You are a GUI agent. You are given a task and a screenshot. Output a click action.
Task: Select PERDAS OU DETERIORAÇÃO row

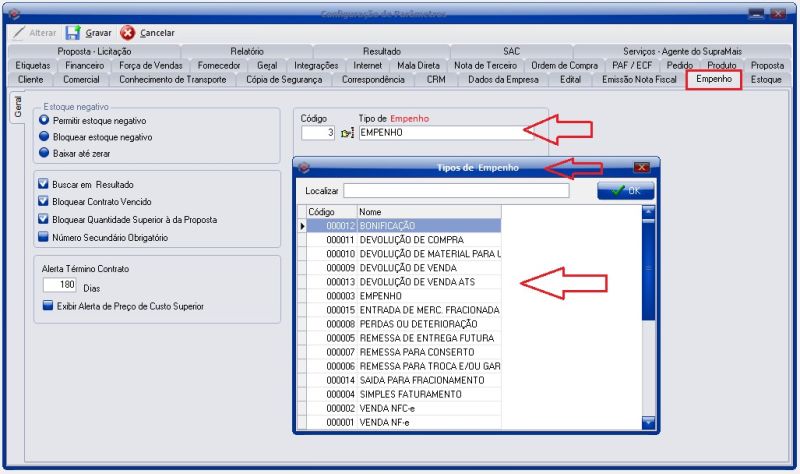404,324
